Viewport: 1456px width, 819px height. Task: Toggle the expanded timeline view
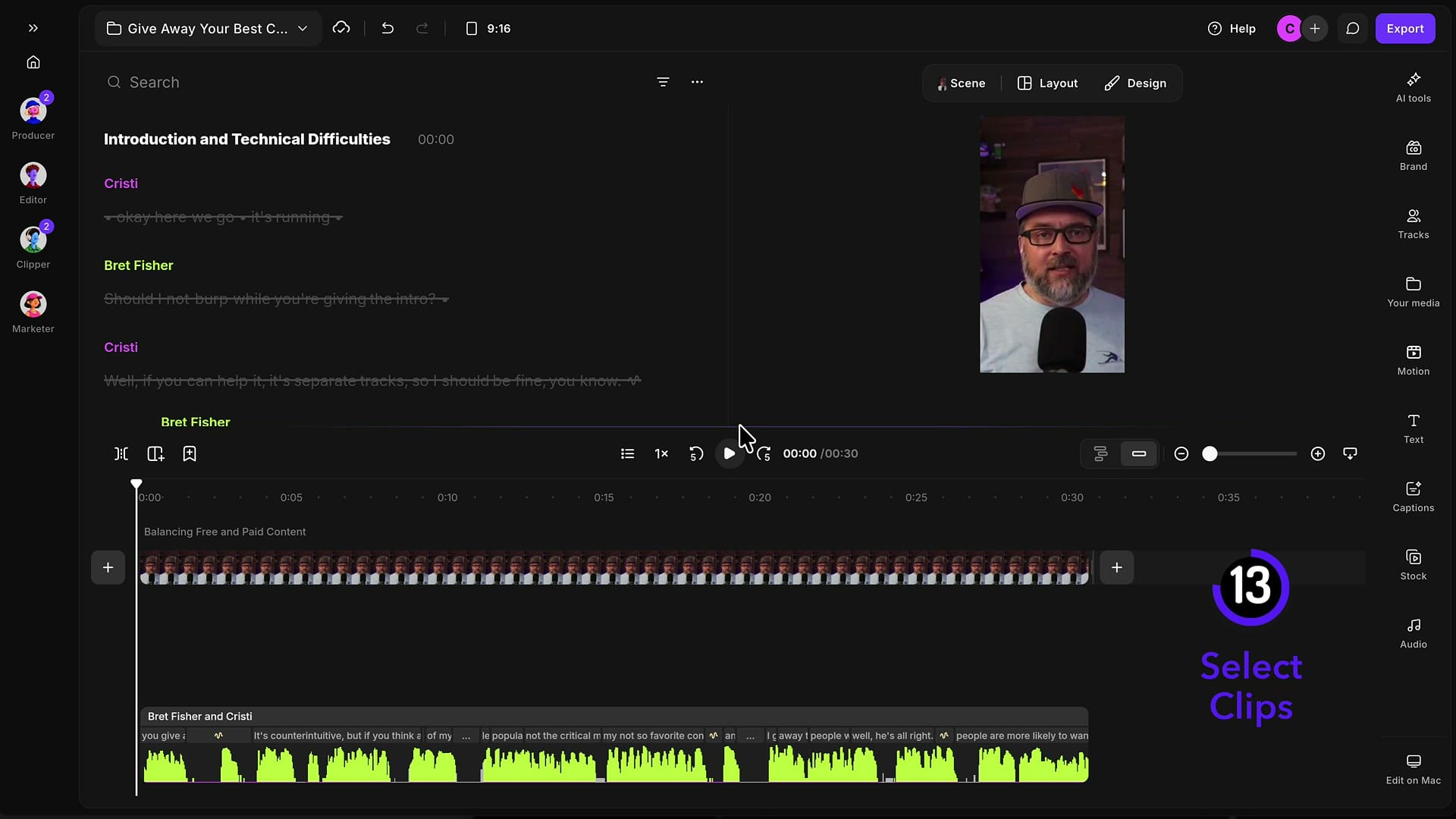click(1100, 453)
